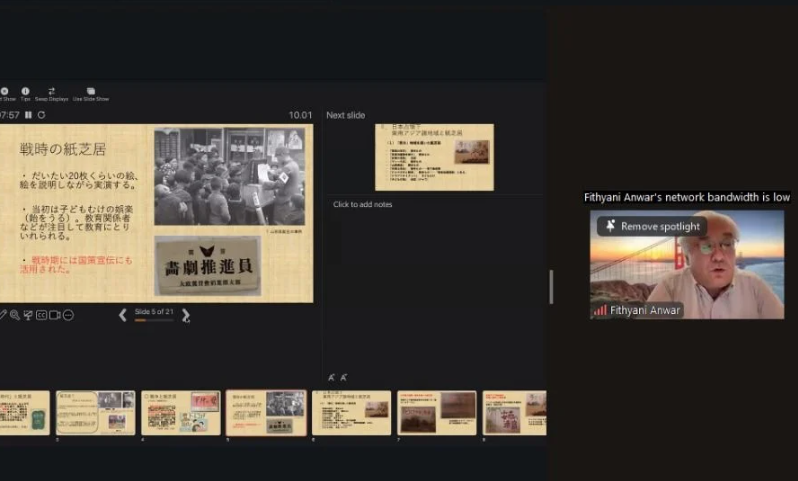Open the zoom magnifier tool

click(x=14, y=315)
